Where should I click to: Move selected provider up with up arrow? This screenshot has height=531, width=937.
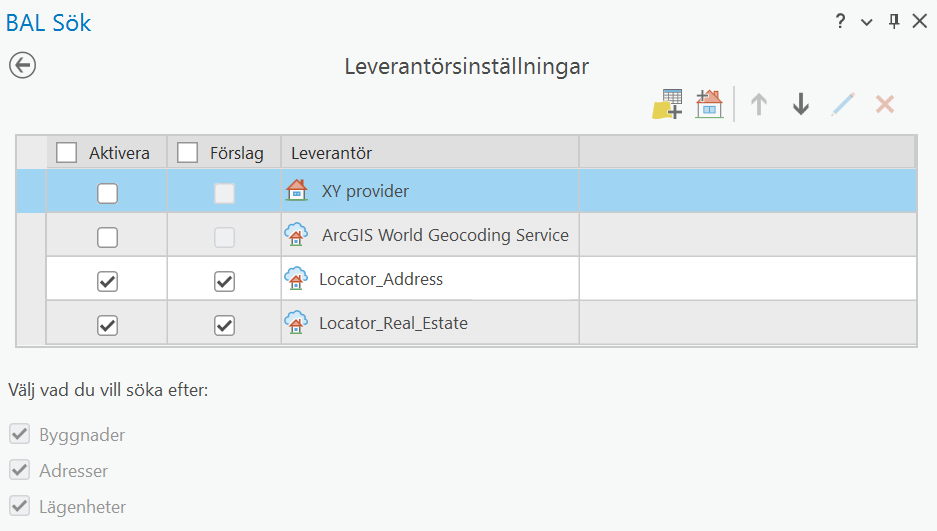pyautogui.click(x=759, y=104)
